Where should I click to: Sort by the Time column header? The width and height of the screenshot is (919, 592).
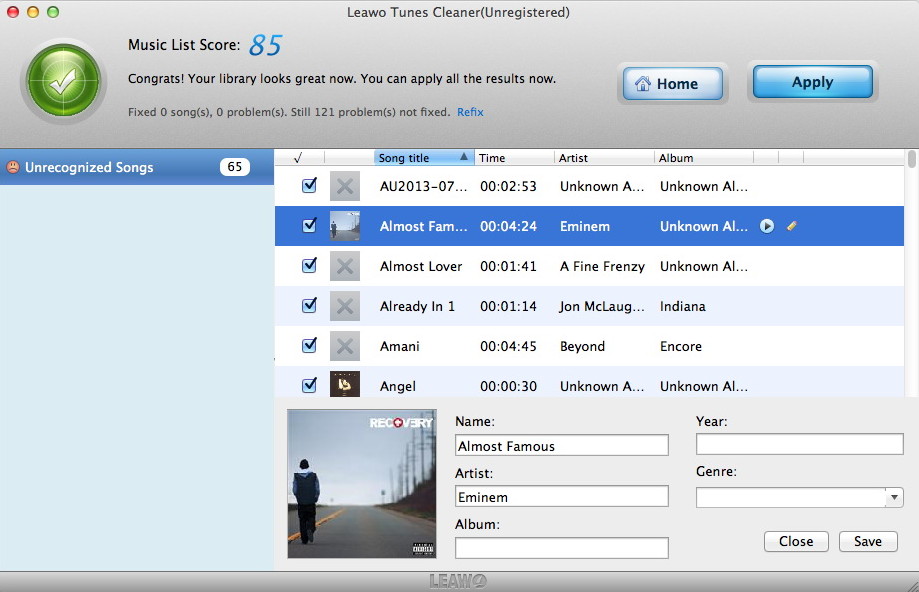pyautogui.click(x=513, y=158)
